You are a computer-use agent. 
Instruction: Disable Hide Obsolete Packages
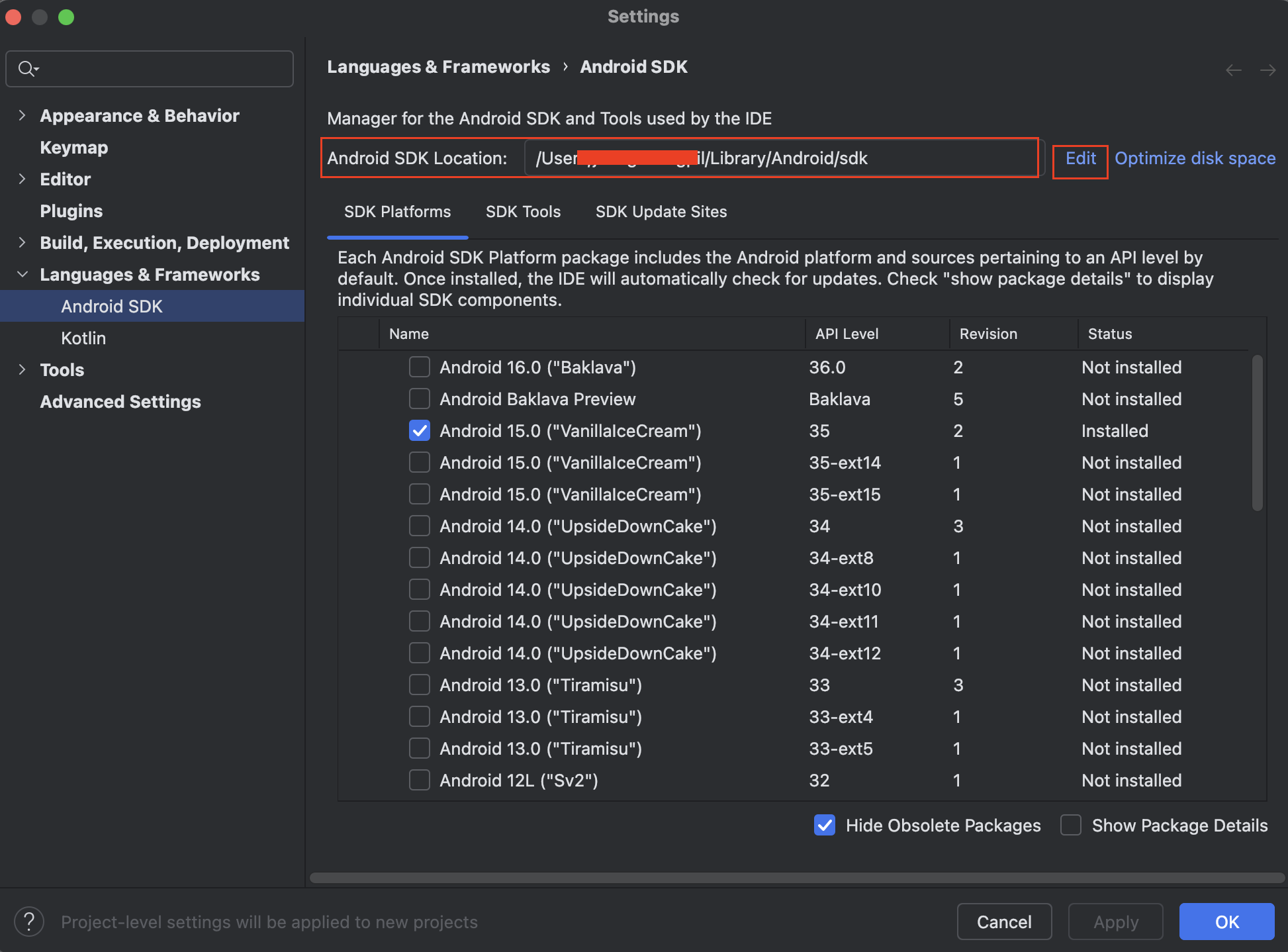pos(825,826)
